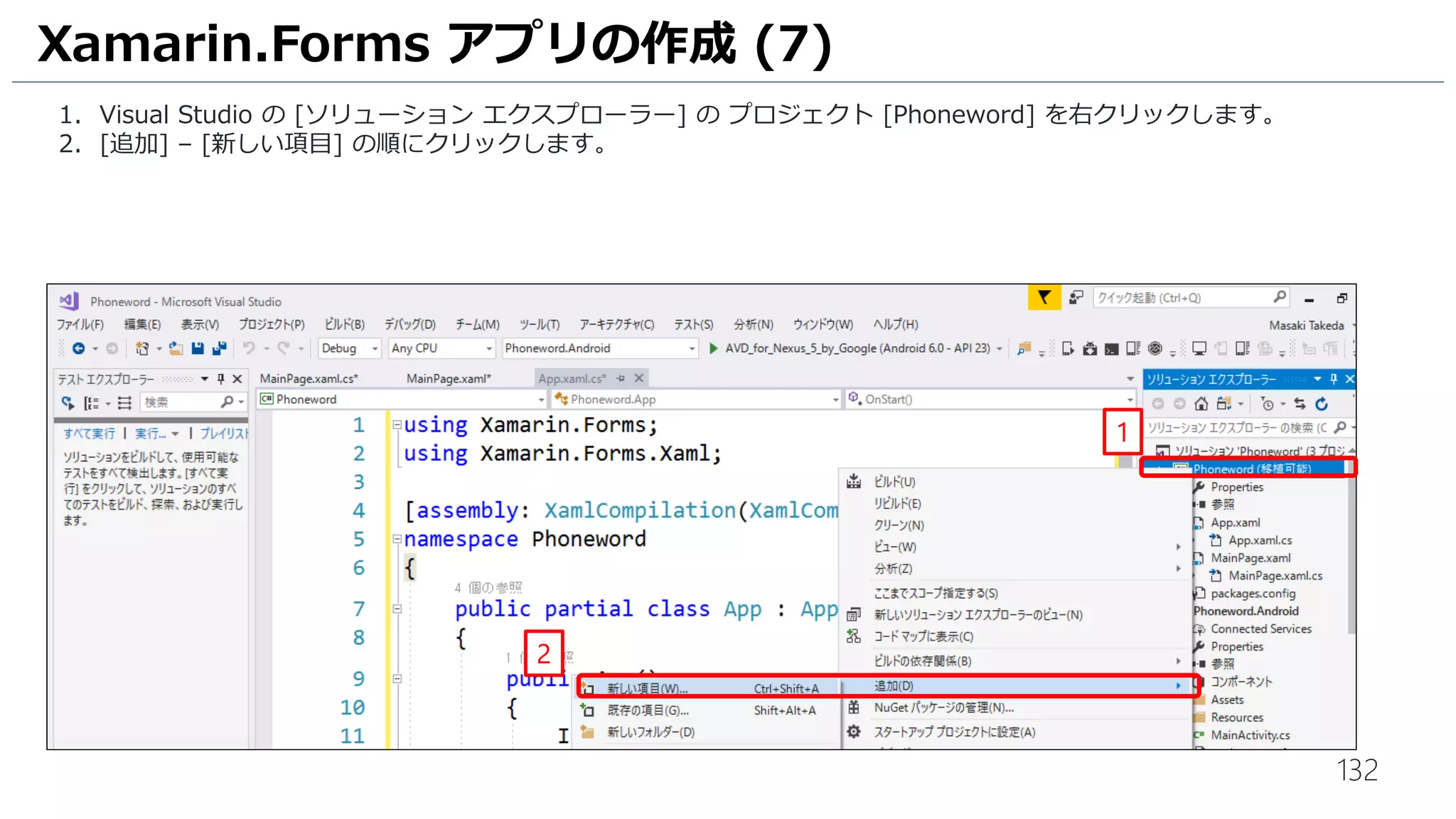Click the プレイリスト link in Test Explorer

pyautogui.click(x=224, y=434)
